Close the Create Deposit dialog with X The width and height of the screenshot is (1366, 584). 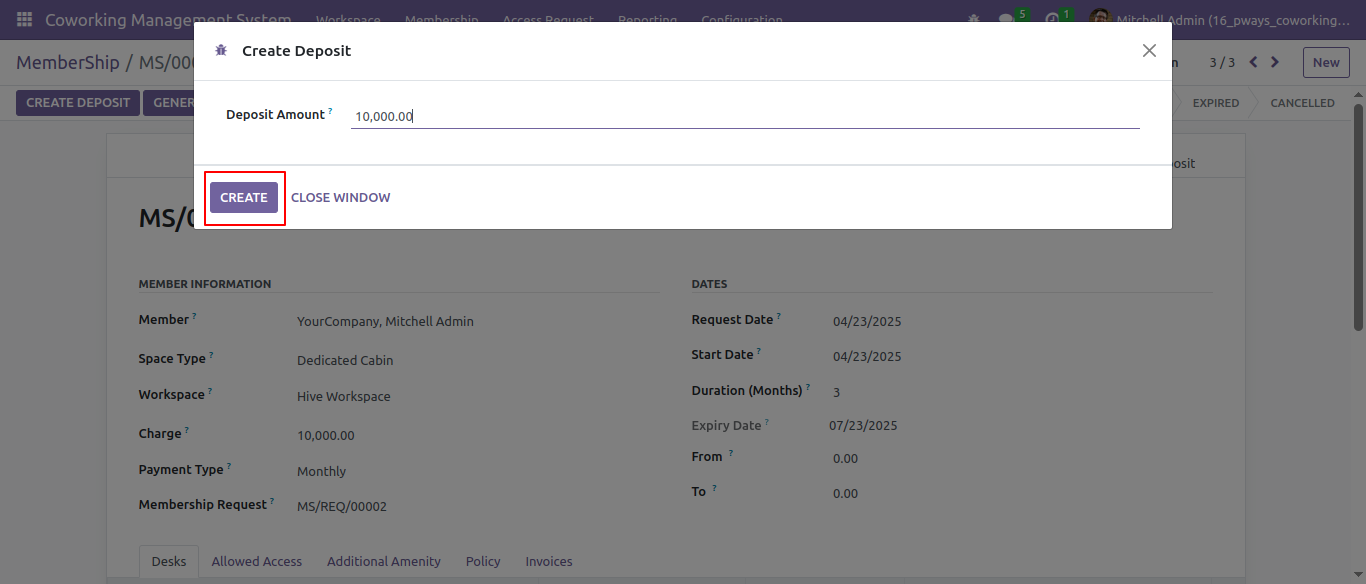pos(1149,51)
